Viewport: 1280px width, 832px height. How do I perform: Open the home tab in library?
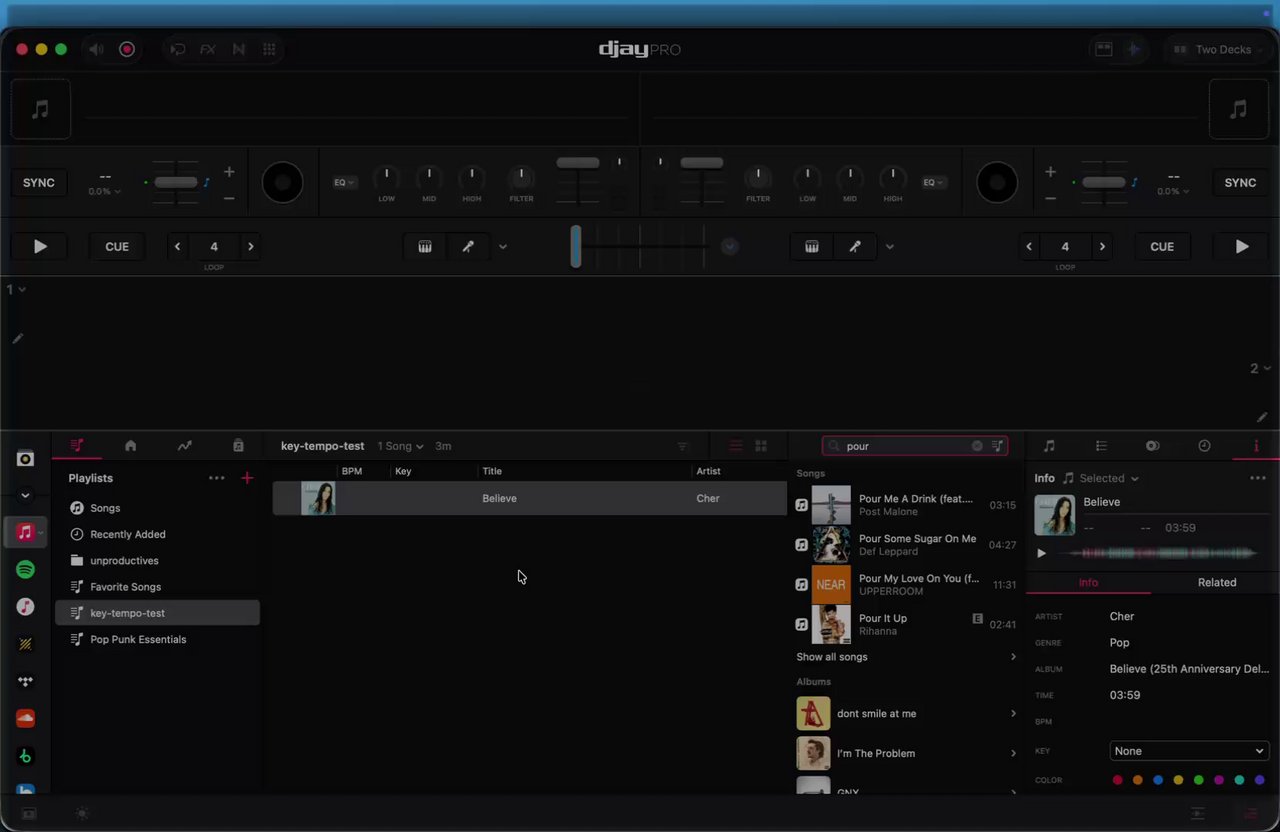130,446
